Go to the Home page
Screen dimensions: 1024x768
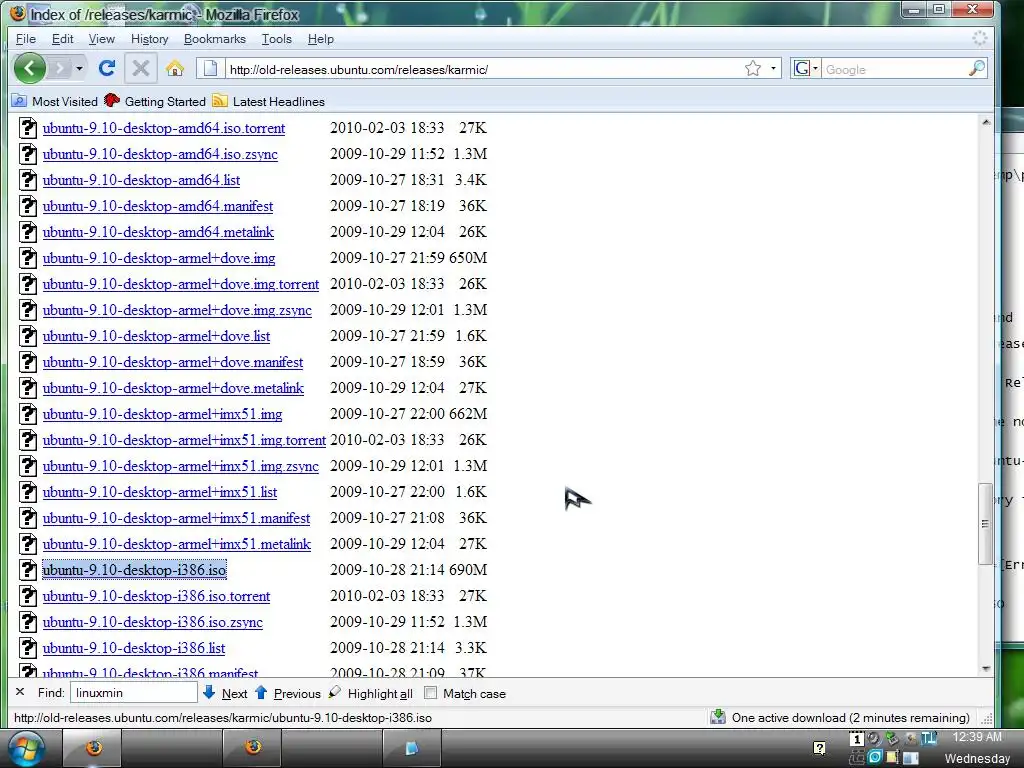174,68
